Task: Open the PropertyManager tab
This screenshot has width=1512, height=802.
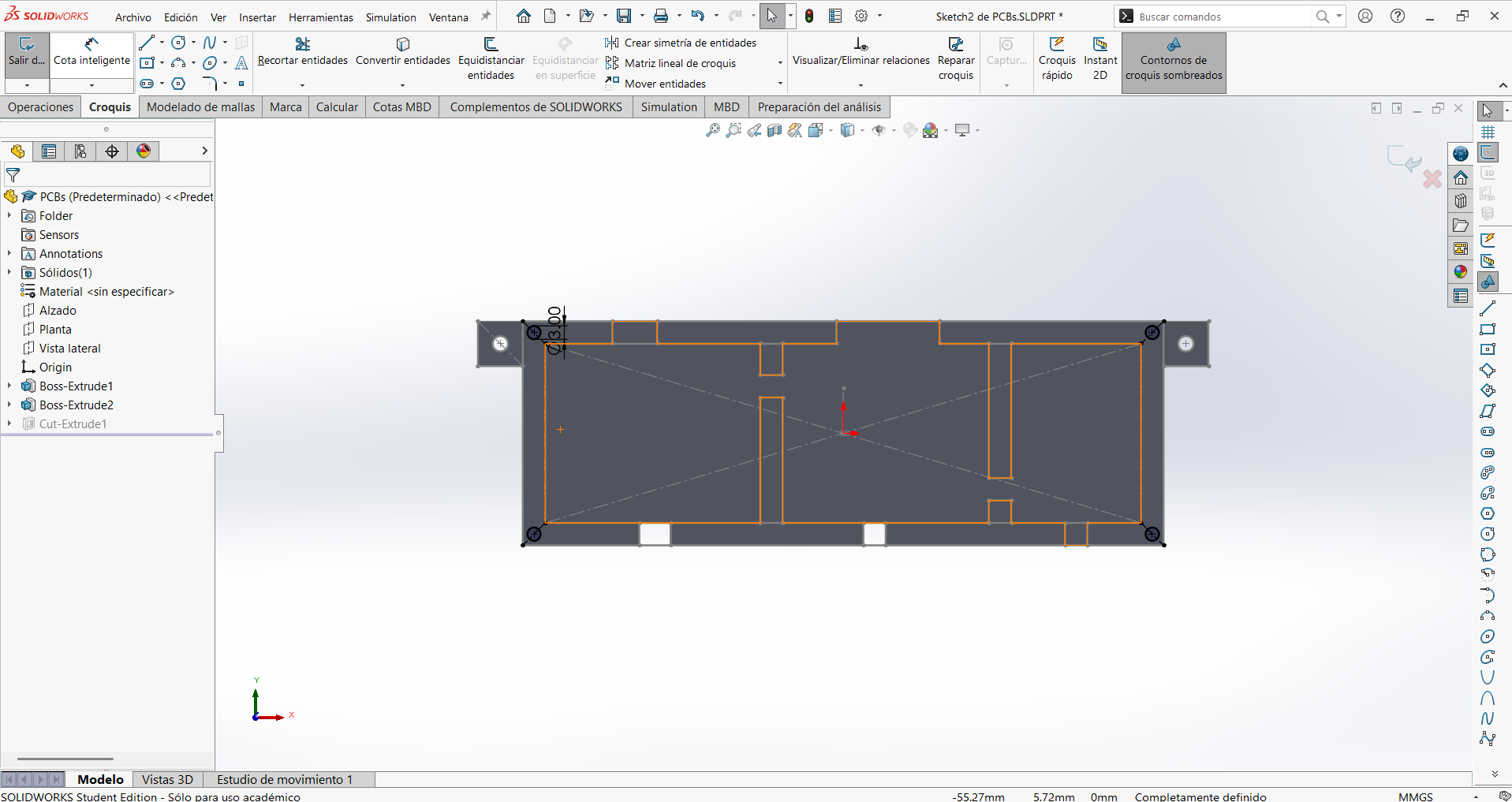Action: [x=49, y=151]
